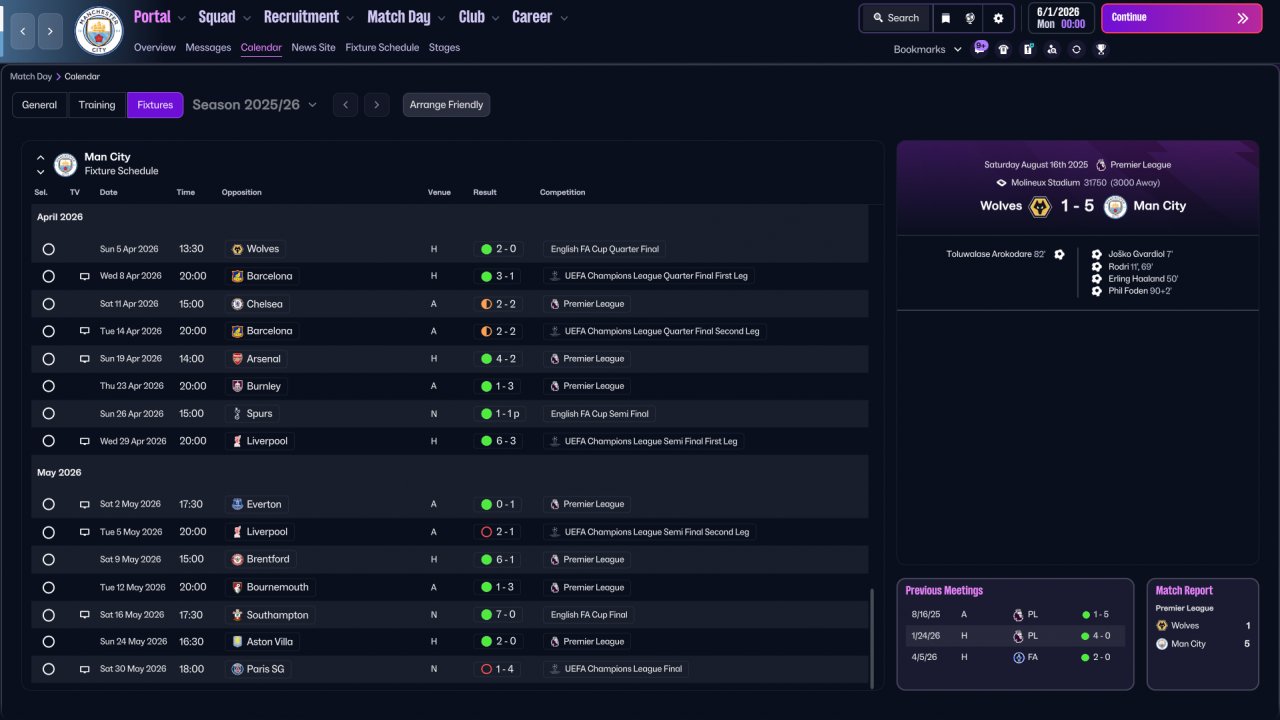Click the fixture list vertical scrollbar
1280x720 pixels.
click(x=872, y=638)
